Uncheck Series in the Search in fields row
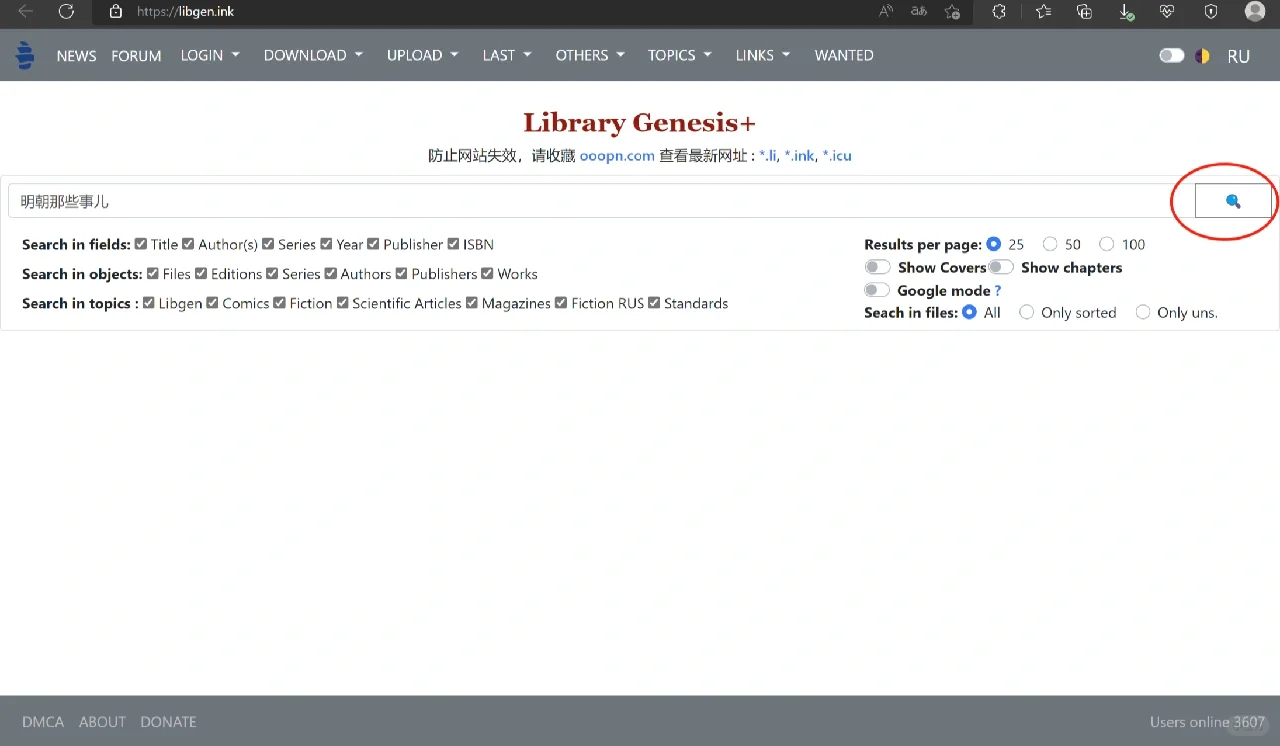Image resolution: width=1280 pixels, height=746 pixels. [x=268, y=244]
